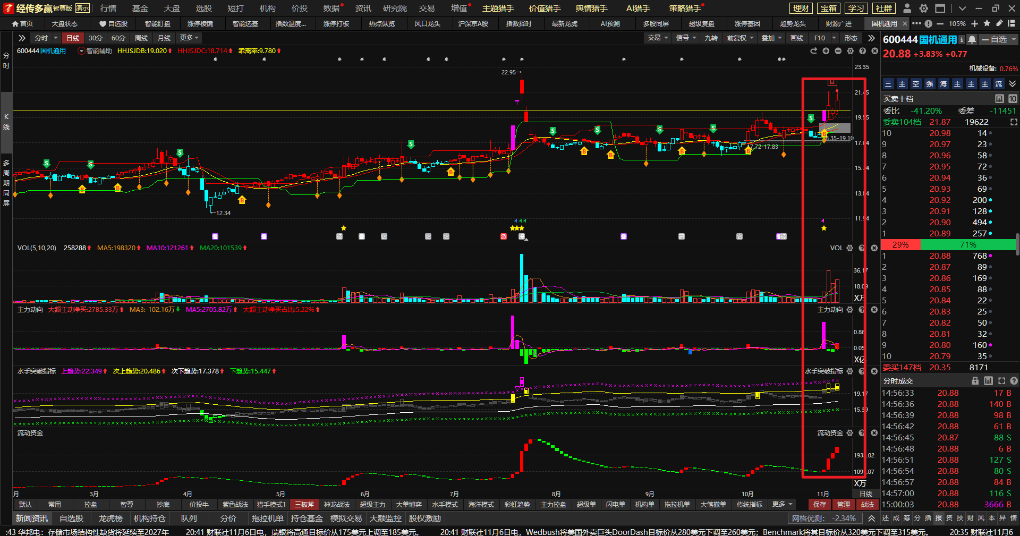Click the 理财 button in the top bar
Screen dimensions: 1020x536
pyautogui.click(x=800, y=7)
